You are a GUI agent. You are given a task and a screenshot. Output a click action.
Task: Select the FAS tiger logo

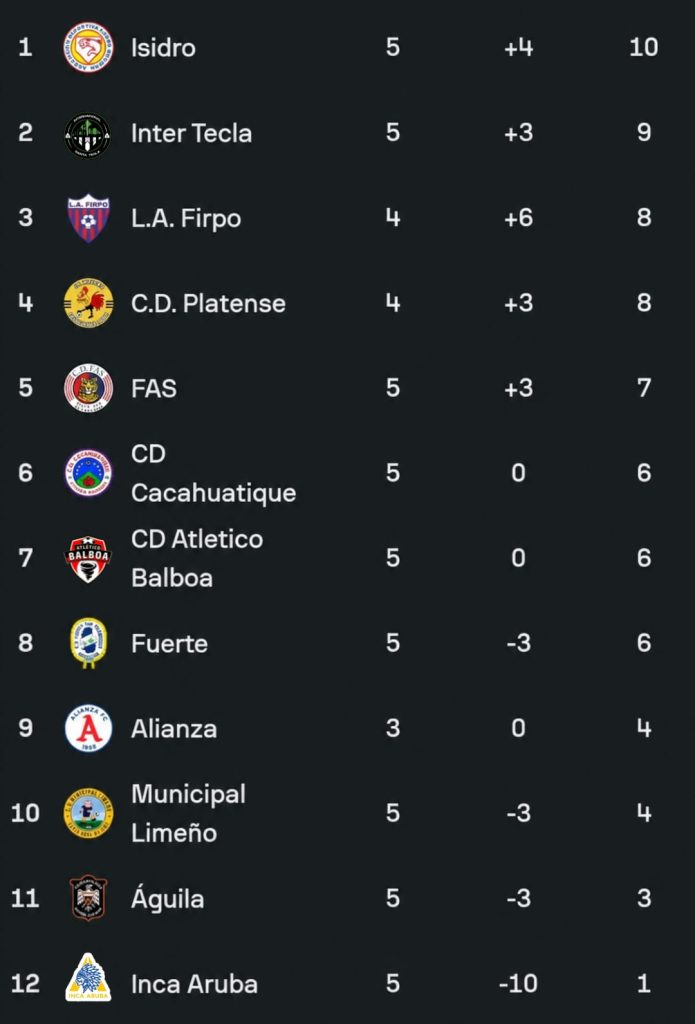pyautogui.click(x=88, y=388)
